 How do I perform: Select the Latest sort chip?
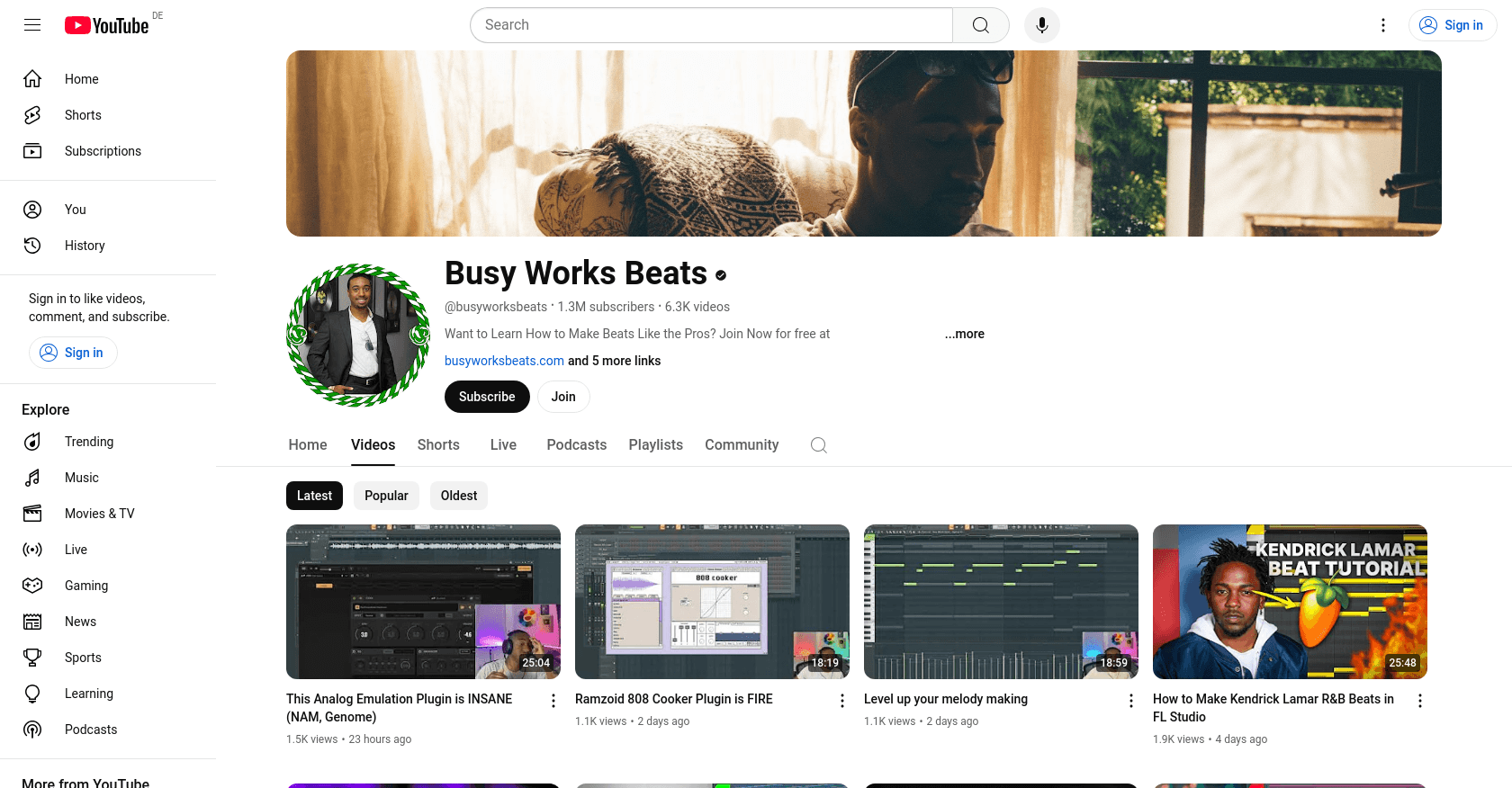pos(314,496)
